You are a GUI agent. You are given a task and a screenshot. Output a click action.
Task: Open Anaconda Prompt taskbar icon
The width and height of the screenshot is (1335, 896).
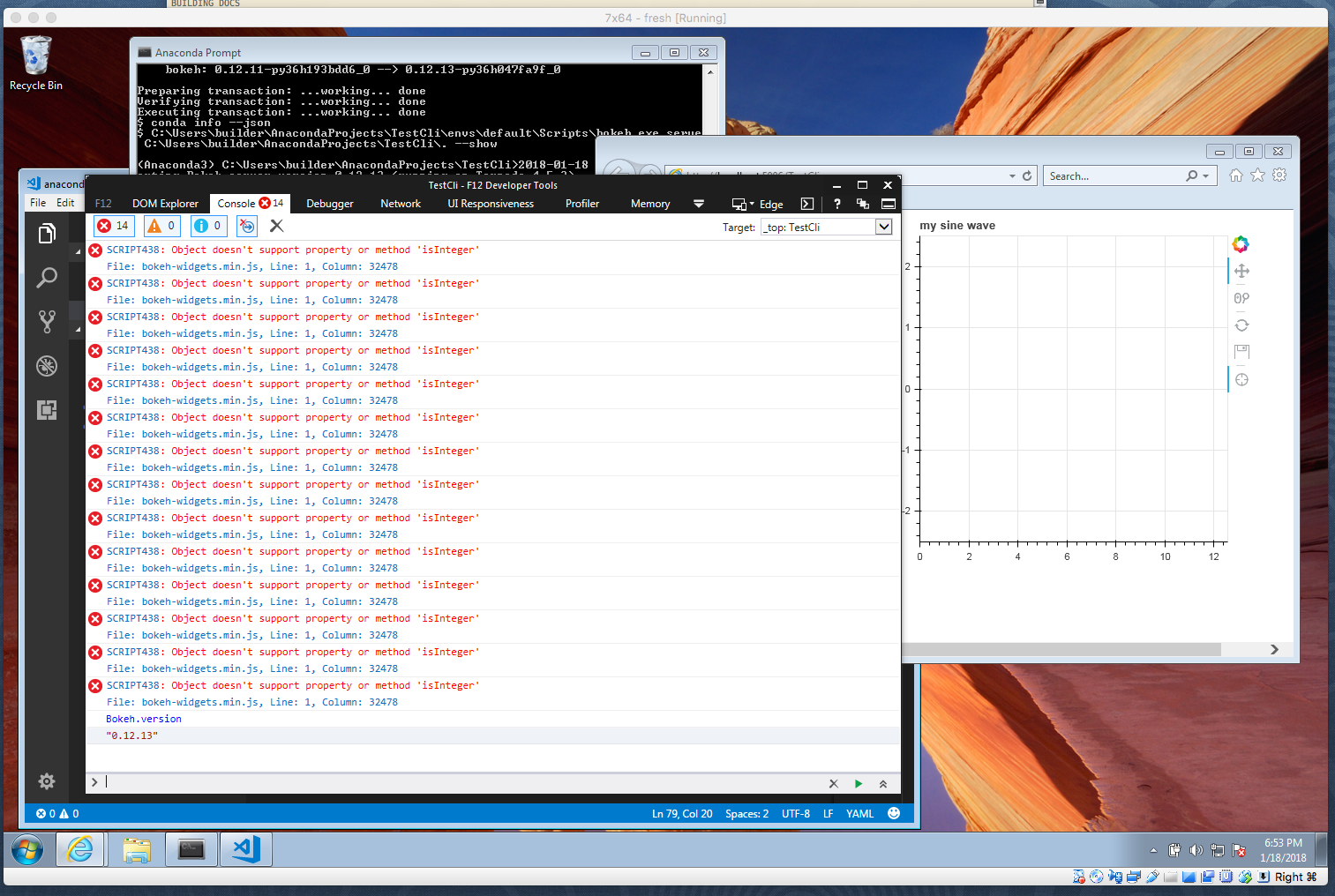pos(191,850)
